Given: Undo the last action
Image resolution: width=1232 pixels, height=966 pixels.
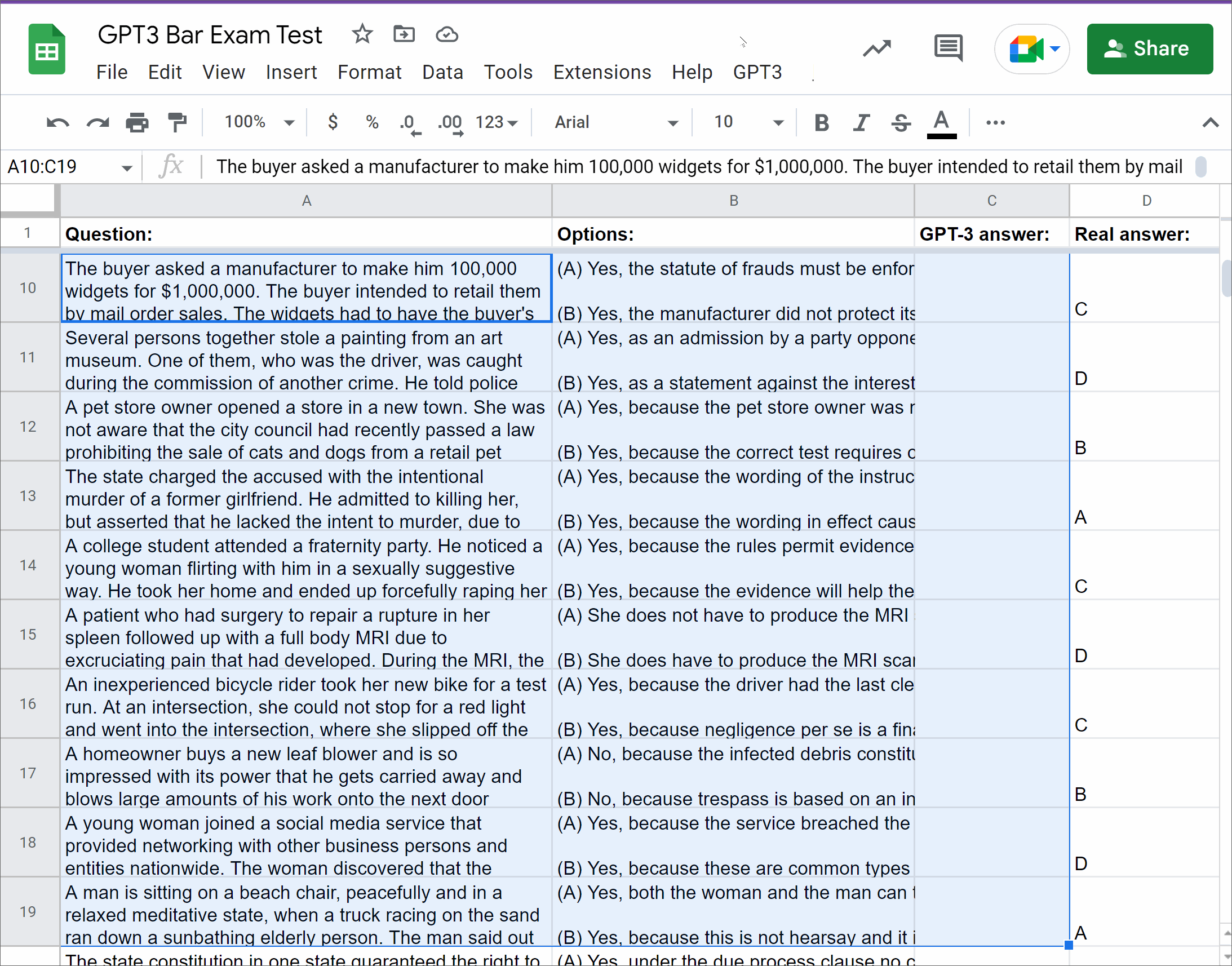Looking at the screenshot, I should point(57,122).
